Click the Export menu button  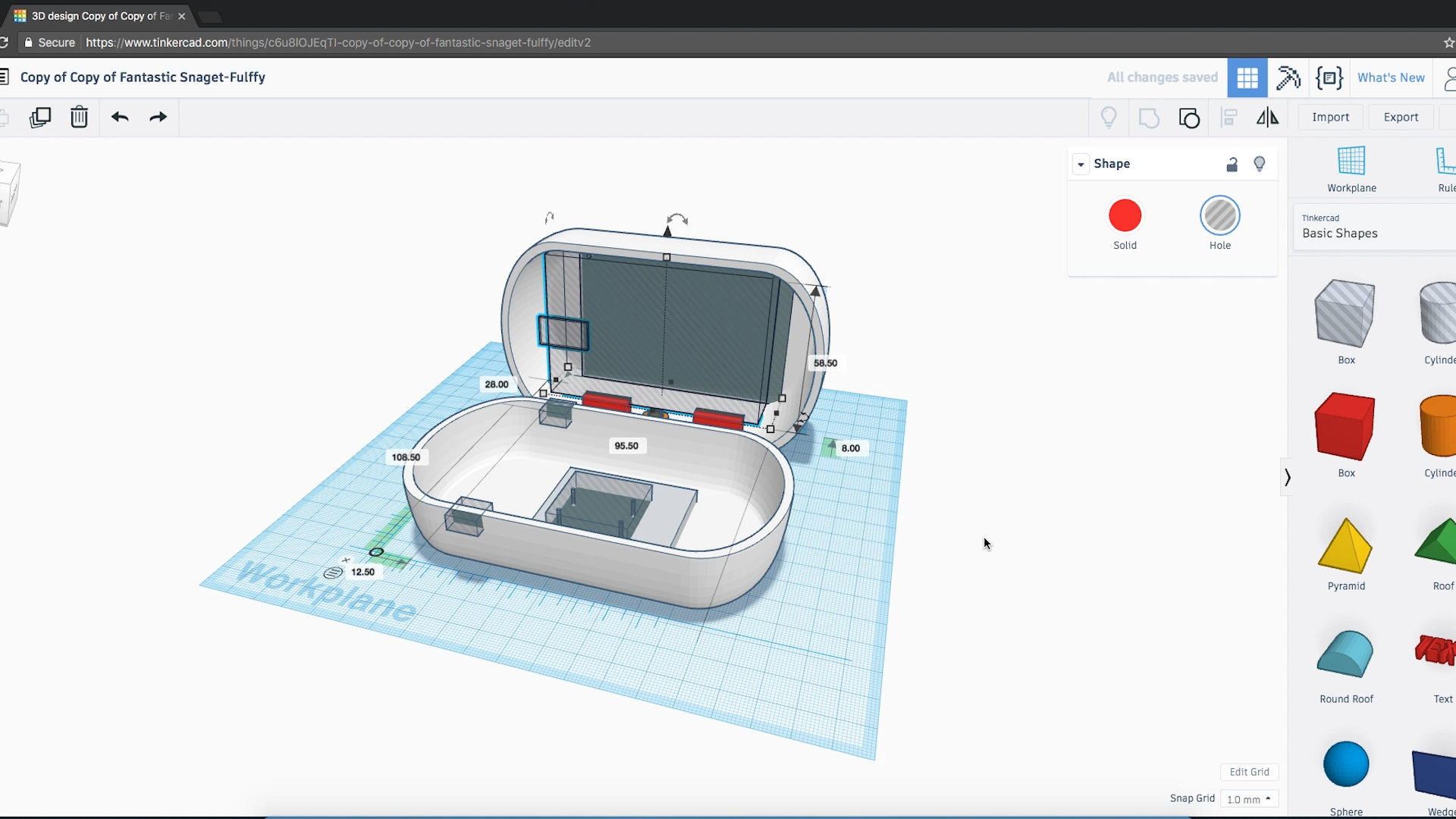(x=1400, y=117)
